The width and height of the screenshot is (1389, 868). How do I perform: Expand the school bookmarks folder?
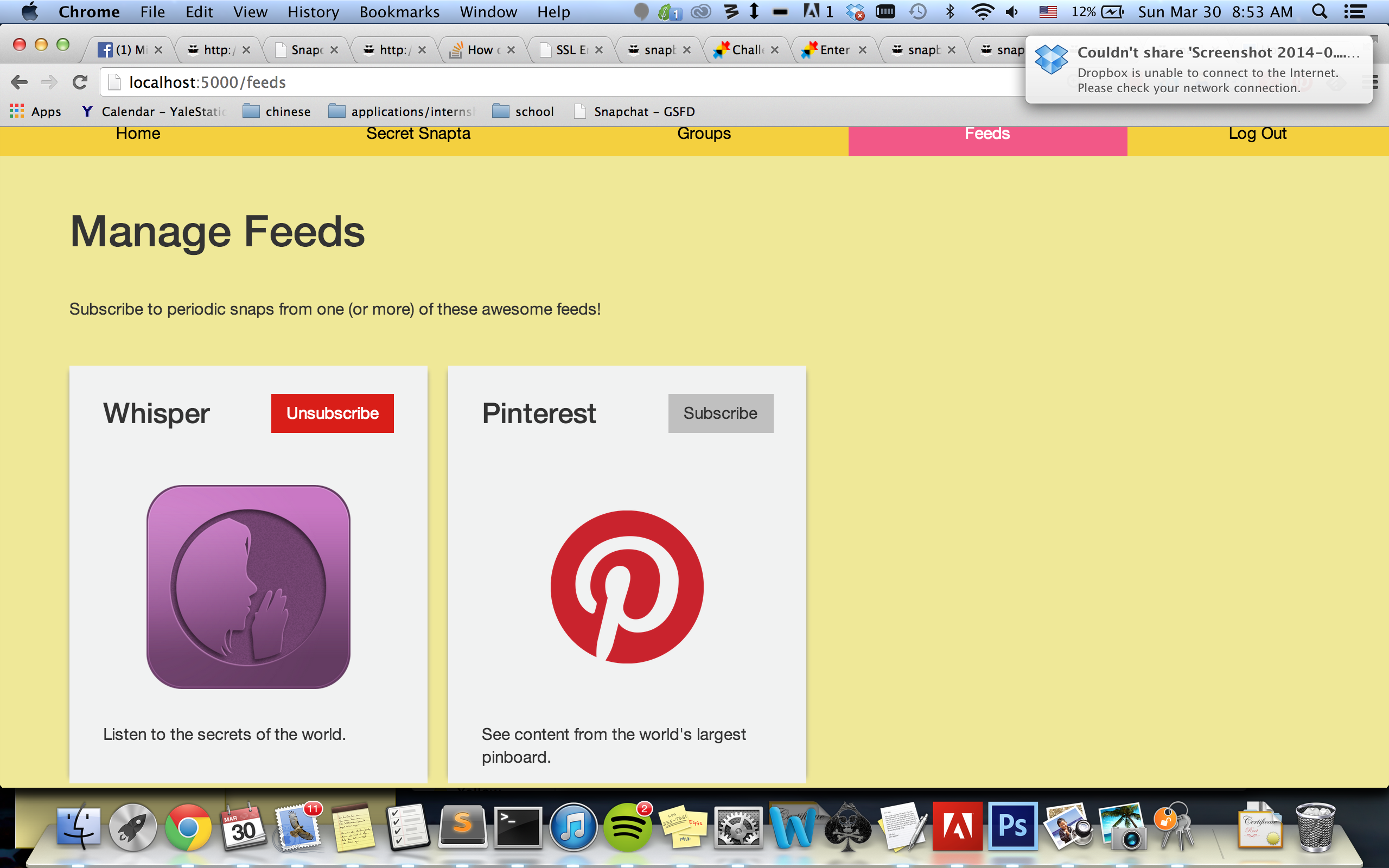pyautogui.click(x=524, y=111)
